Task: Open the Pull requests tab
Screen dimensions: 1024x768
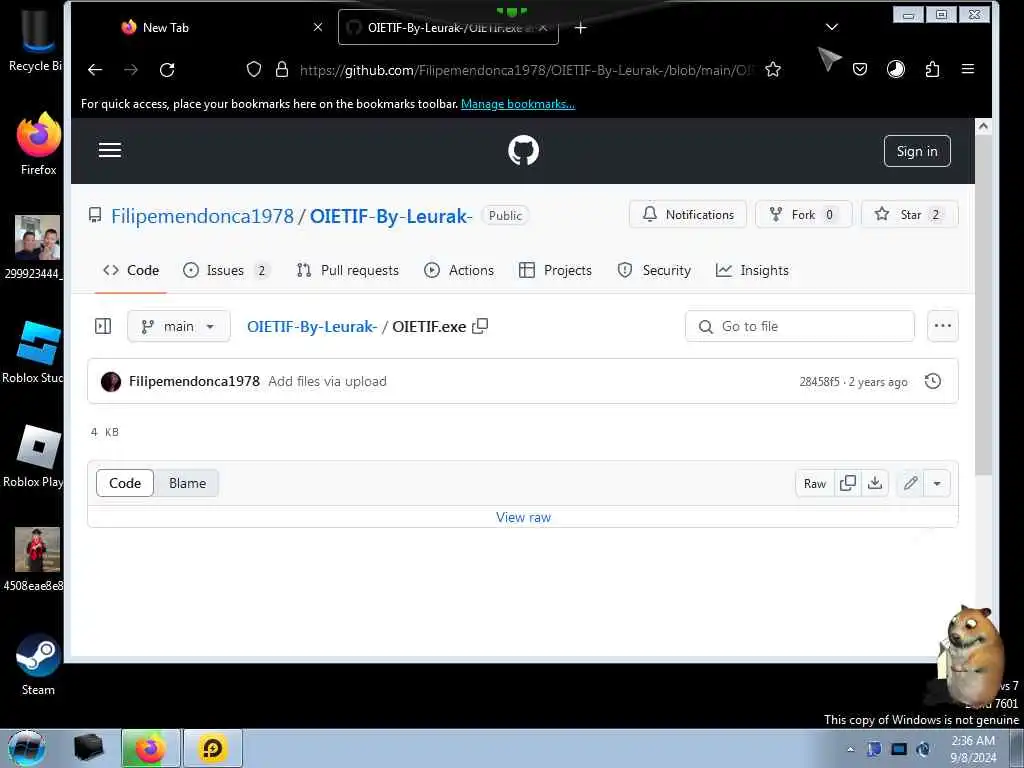Action: coord(347,270)
